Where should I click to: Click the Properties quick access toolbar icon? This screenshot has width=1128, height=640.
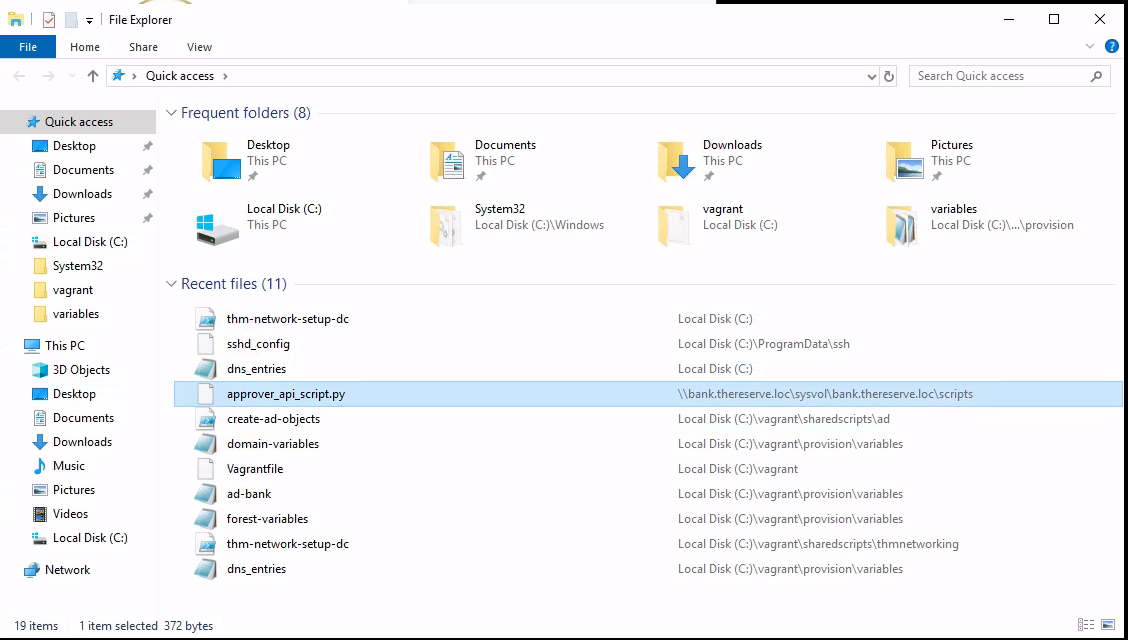coord(49,20)
